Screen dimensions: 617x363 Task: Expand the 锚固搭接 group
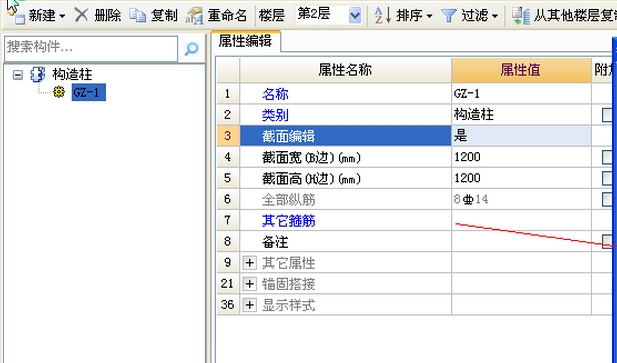(249, 284)
